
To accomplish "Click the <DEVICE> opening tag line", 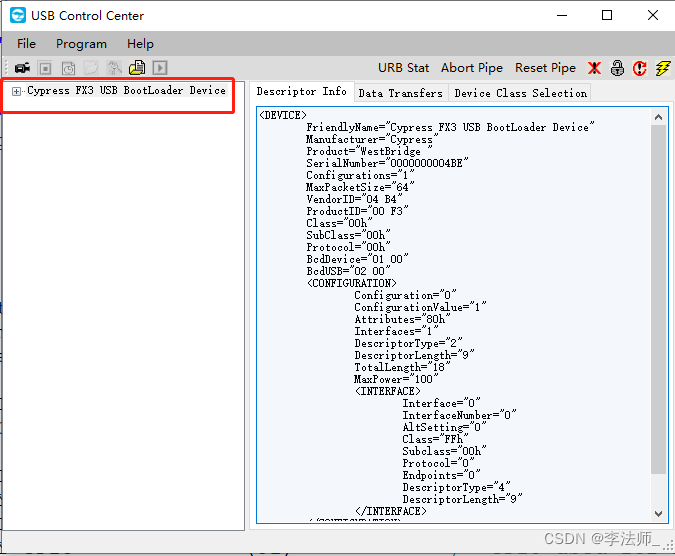I will [283, 115].
